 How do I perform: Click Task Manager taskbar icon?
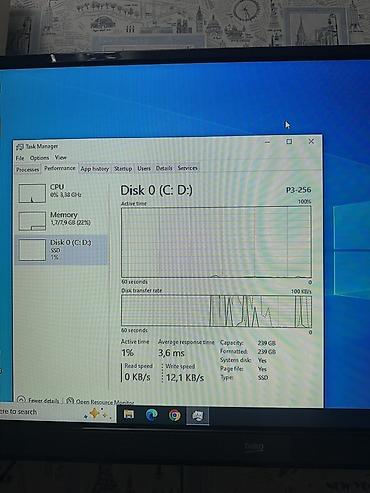pyautogui.click(x=198, y=416)
